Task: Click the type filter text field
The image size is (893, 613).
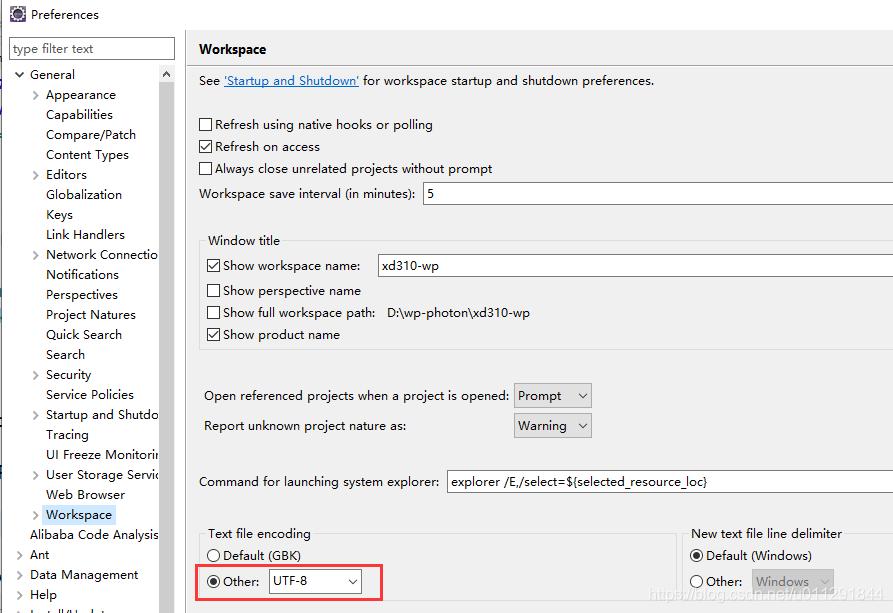Action: tap(91, 48)
